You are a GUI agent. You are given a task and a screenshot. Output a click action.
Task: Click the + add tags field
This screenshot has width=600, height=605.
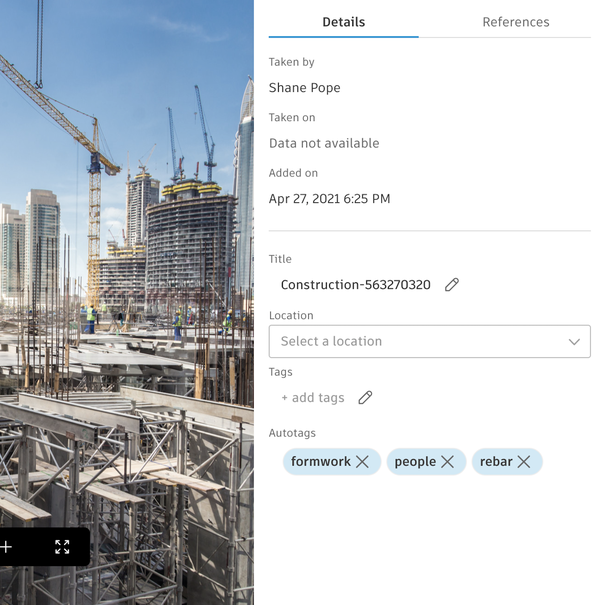(313, 397)
